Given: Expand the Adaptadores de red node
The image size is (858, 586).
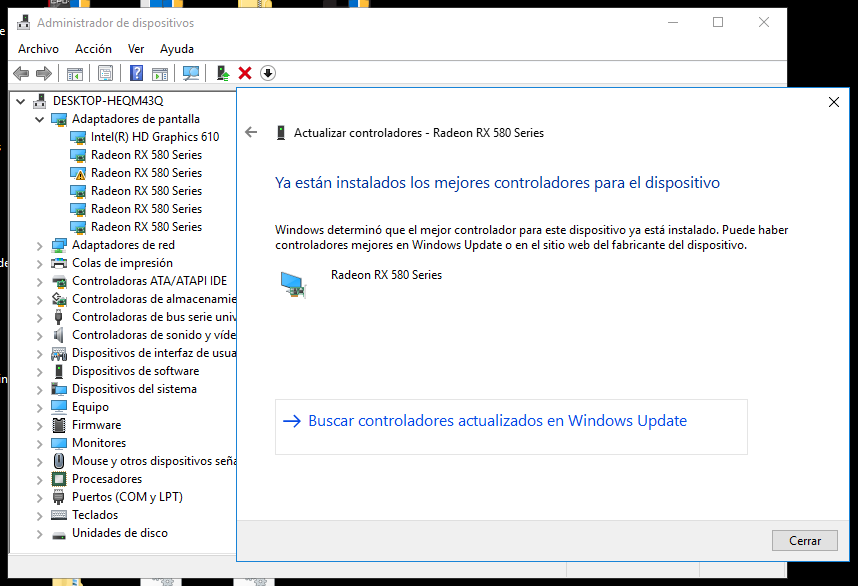Looking at the screenshot, I should pos(39,246).
